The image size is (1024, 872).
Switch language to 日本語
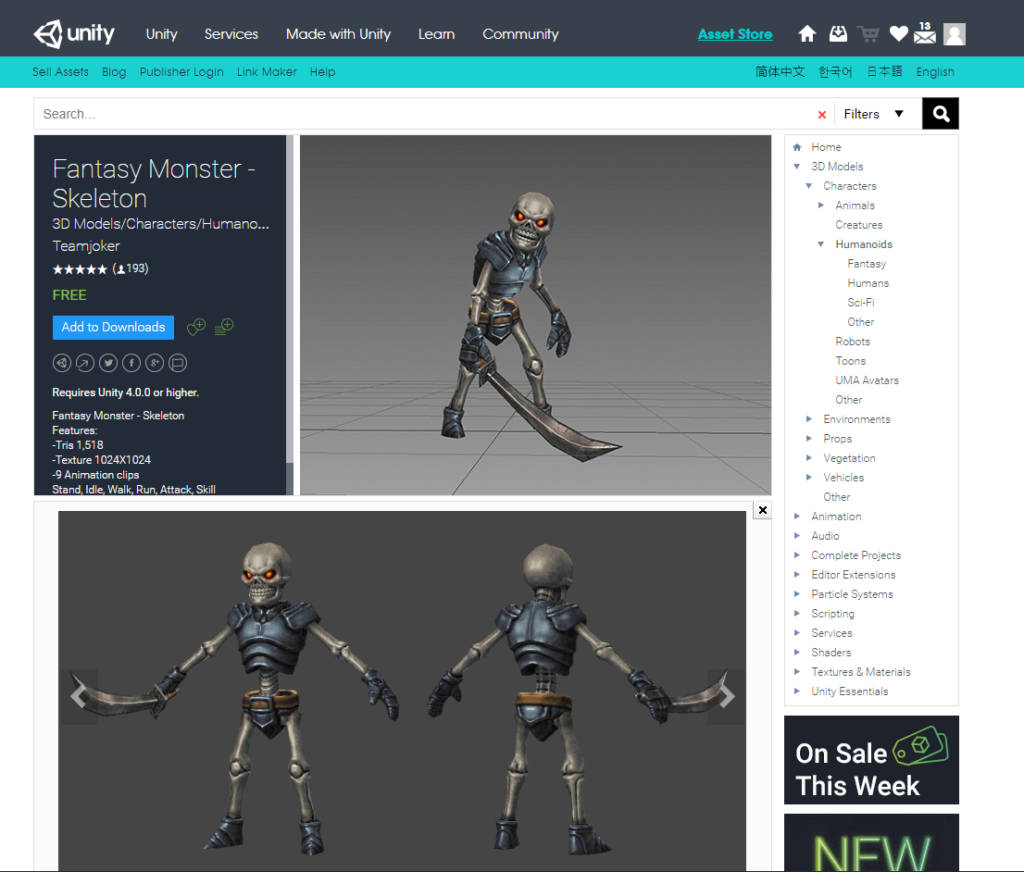point(884,72)
